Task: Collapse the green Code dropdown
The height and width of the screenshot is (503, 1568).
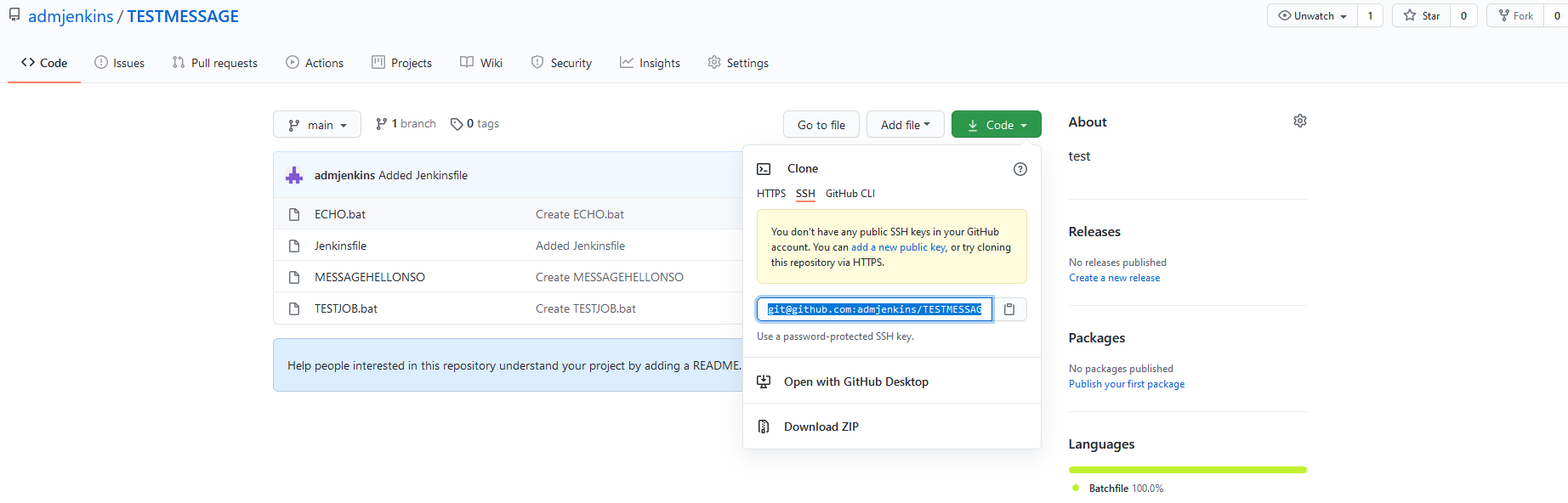Action: [x=997, y=124]
